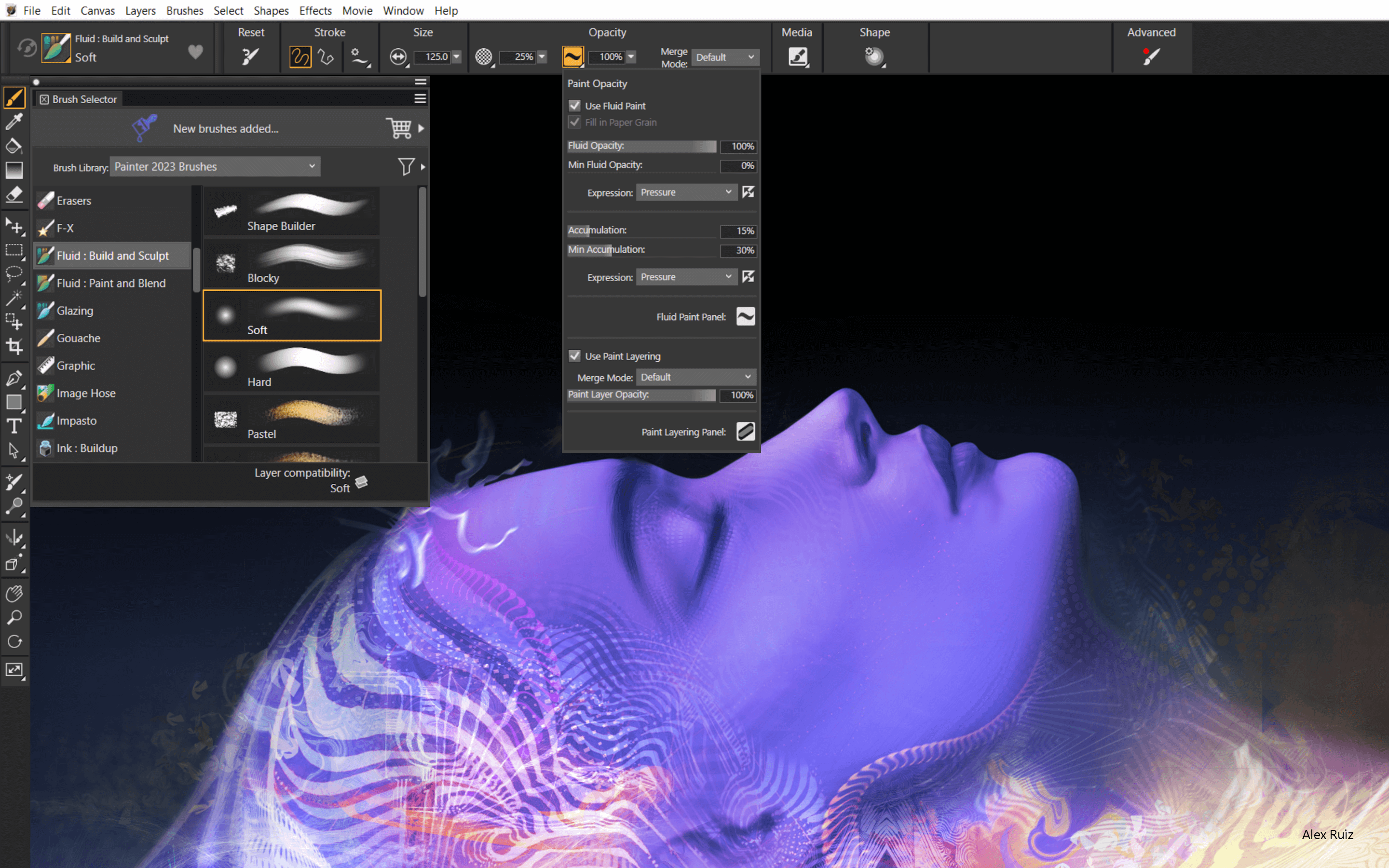Toggle the Use Fluid Paint checkbox
This screenshot has height=868, width=1389.
(x=574, y=105)
